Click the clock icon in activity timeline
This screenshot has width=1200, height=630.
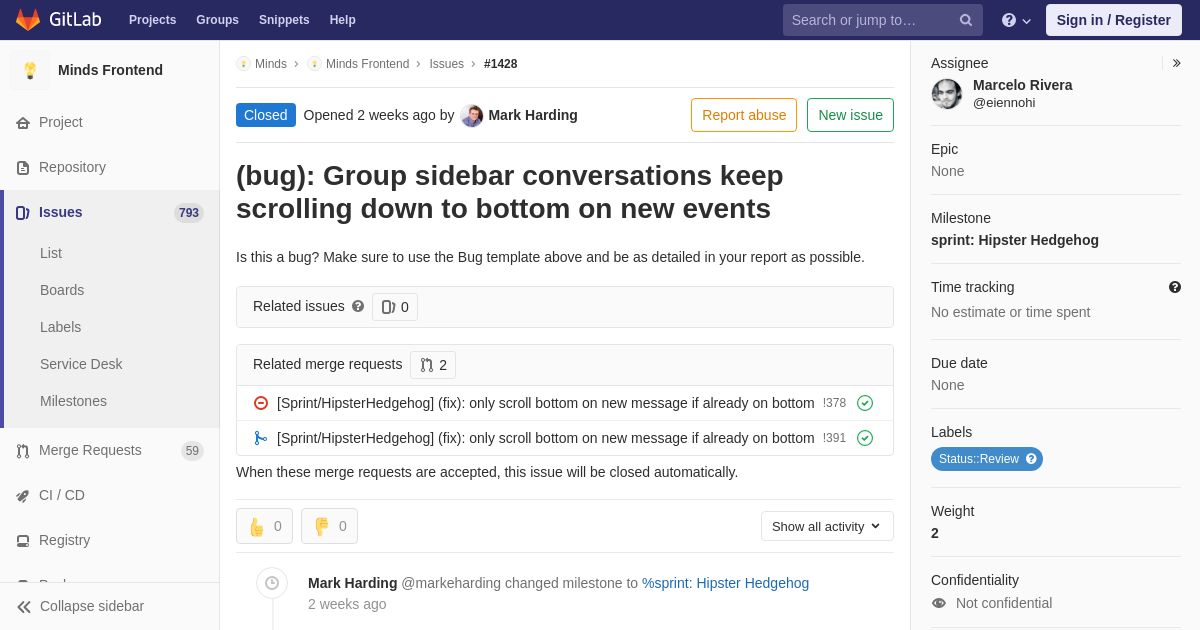pos(272,583)
